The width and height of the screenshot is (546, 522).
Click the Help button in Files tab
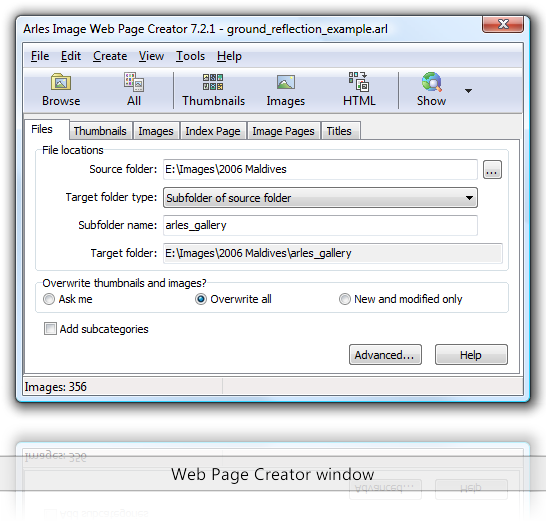point(471,355)
